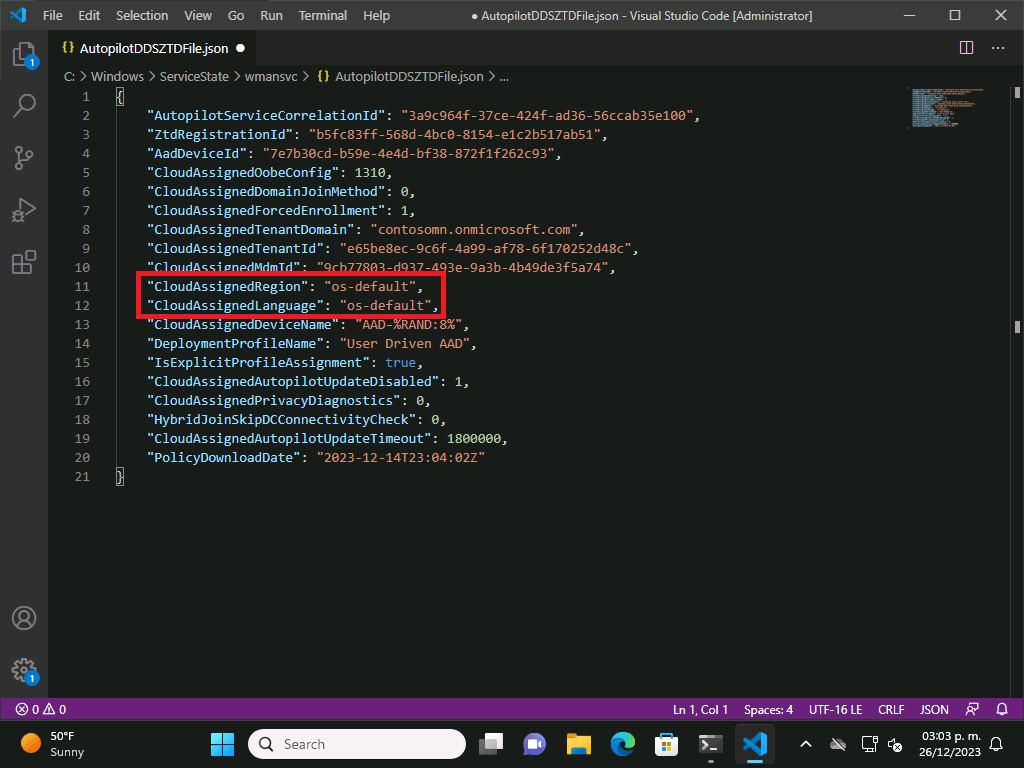Viewport: 1024px width, 768px height.
Task: Open the Search view icon
Action: pos(24,106)
